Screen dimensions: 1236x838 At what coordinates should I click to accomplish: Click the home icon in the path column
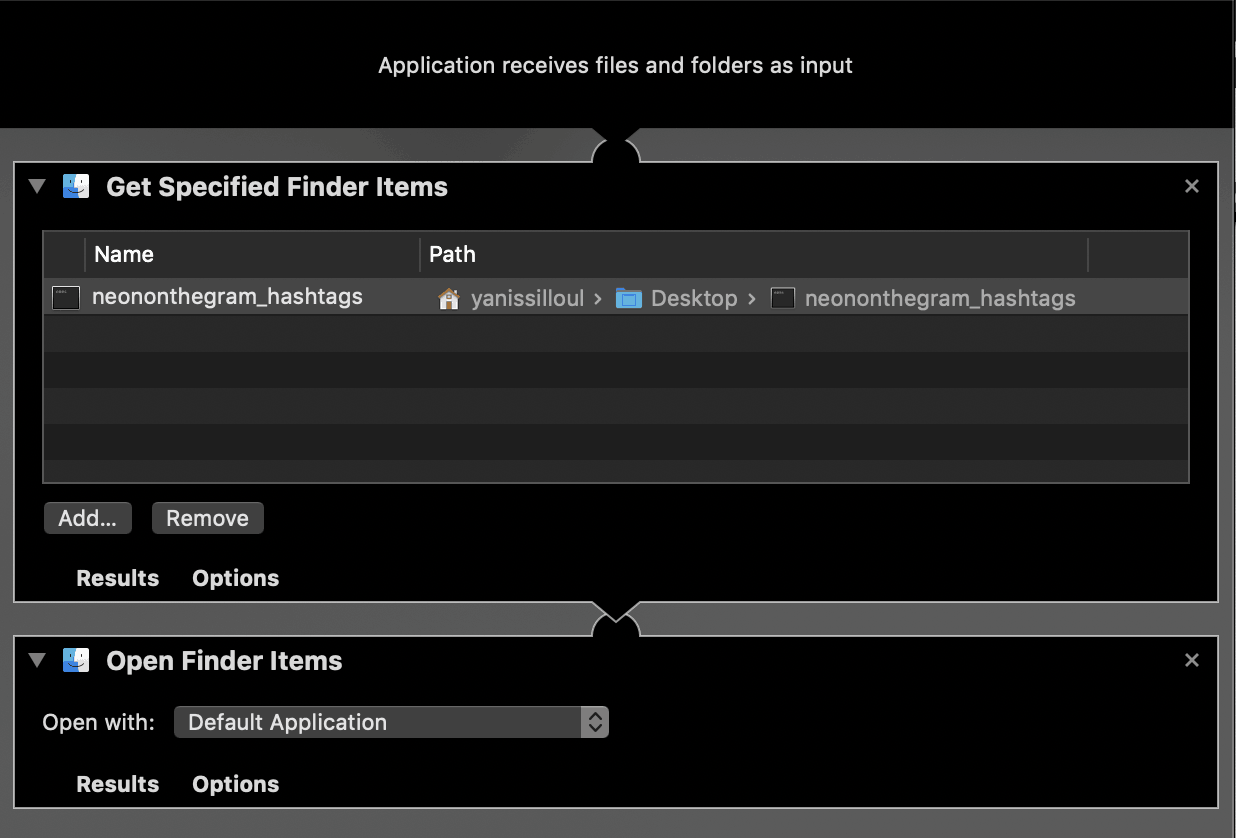449,298
